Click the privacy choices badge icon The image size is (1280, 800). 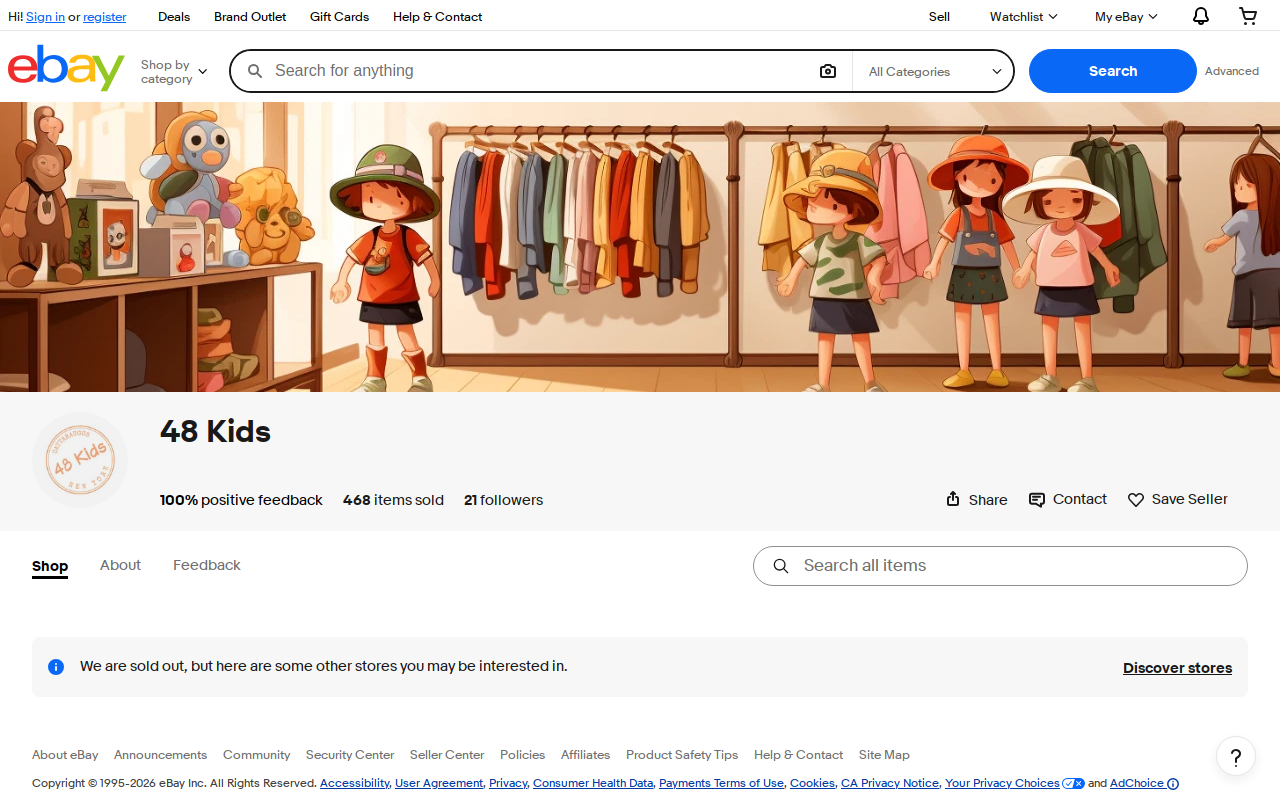pyautogui.click(x=1074, y=784)
